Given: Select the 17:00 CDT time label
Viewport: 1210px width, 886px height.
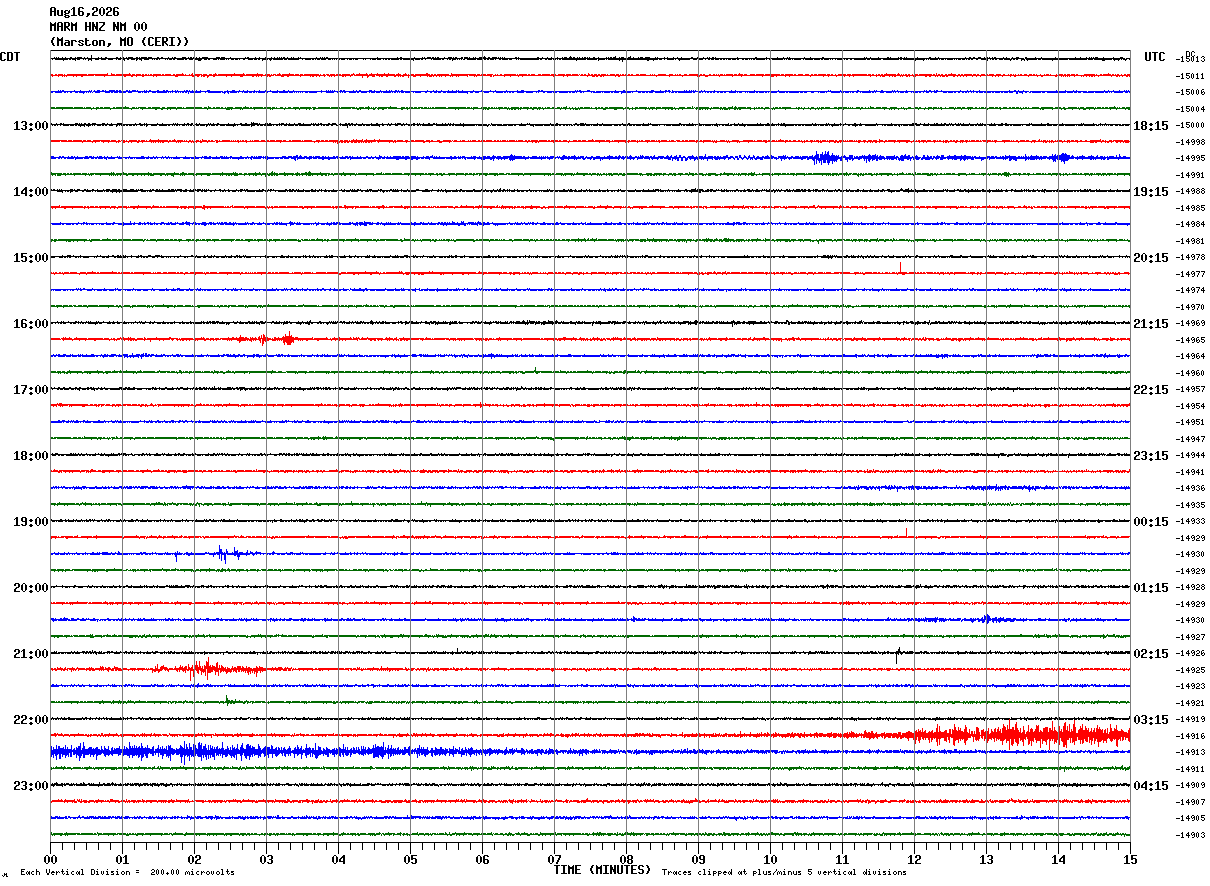Looking at the screenshot, I should click(30, 390).
